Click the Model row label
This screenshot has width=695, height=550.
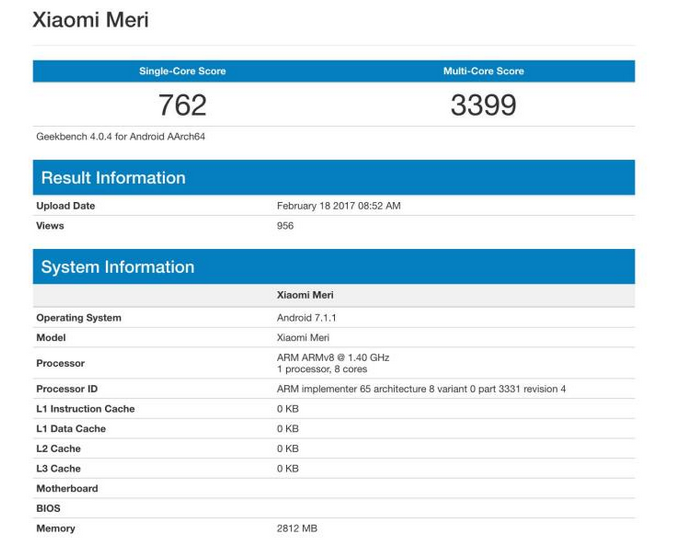pos(51,338)
